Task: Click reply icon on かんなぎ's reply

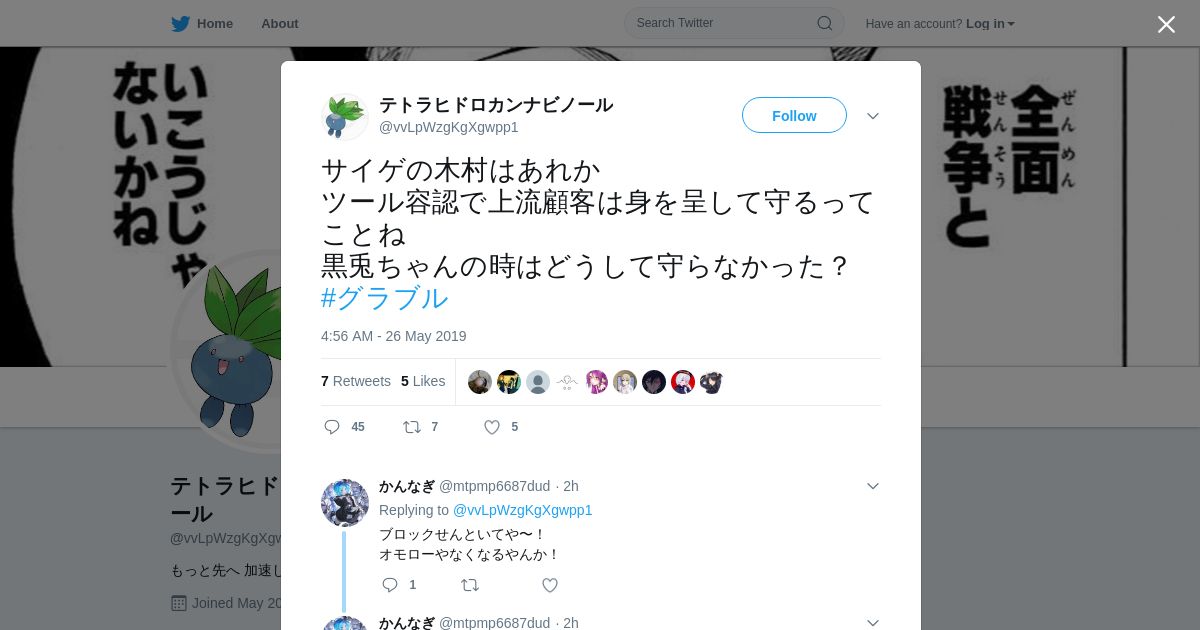Action: [390, 585]
